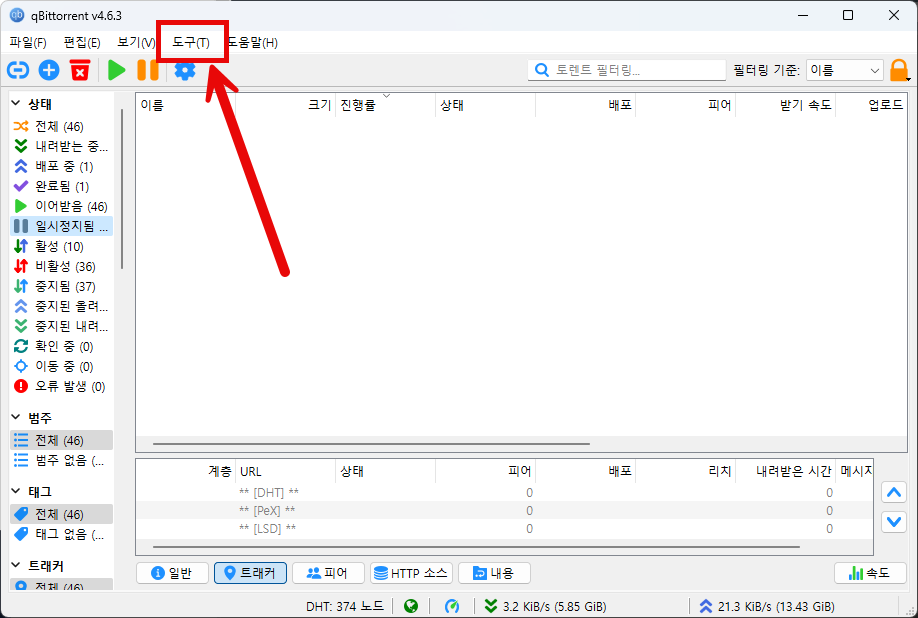The width and height of the screenshot is (918, 618).
Task: Switch to the 내용 tab
Action: (494, 573)
